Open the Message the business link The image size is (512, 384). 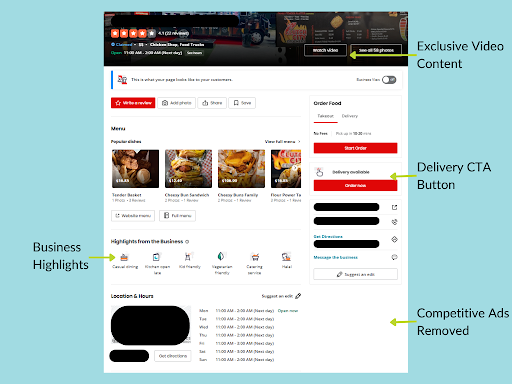(335, 257)
